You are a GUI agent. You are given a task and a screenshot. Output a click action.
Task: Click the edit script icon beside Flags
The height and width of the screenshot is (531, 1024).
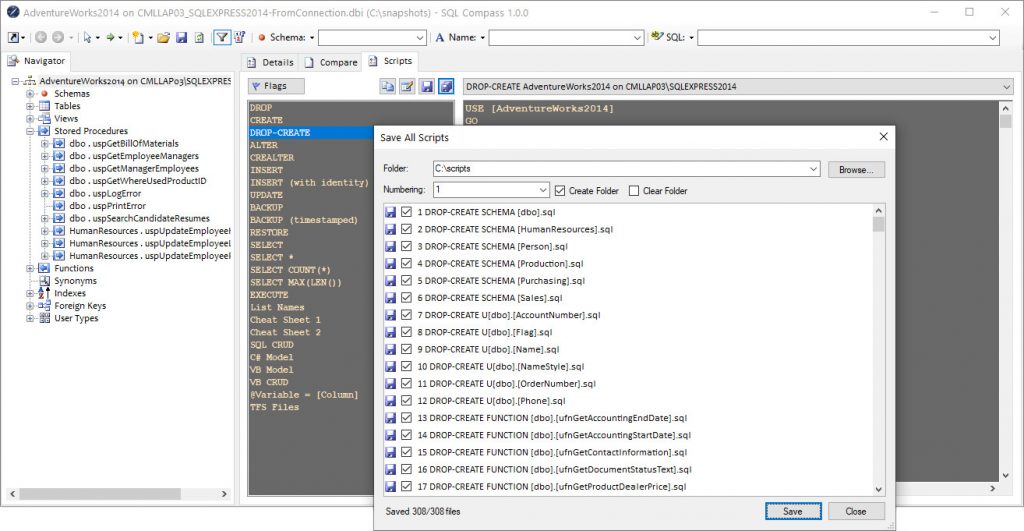click(x=407, y=87)
